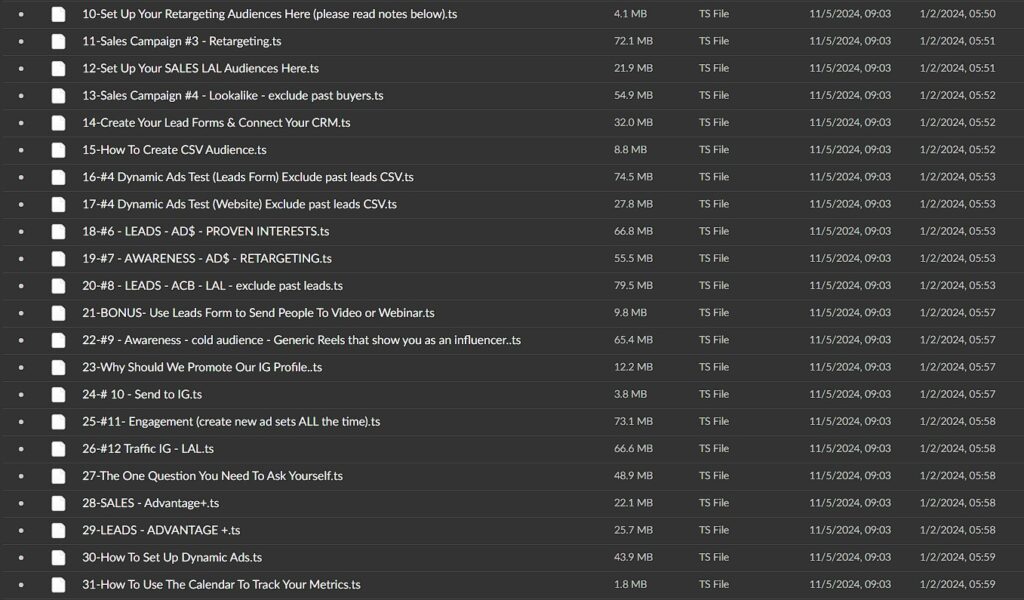1024x600 pixels.
Task: Click file icon beside 15-How To Create CSV Audience.ts
Action: coord(59,150)
